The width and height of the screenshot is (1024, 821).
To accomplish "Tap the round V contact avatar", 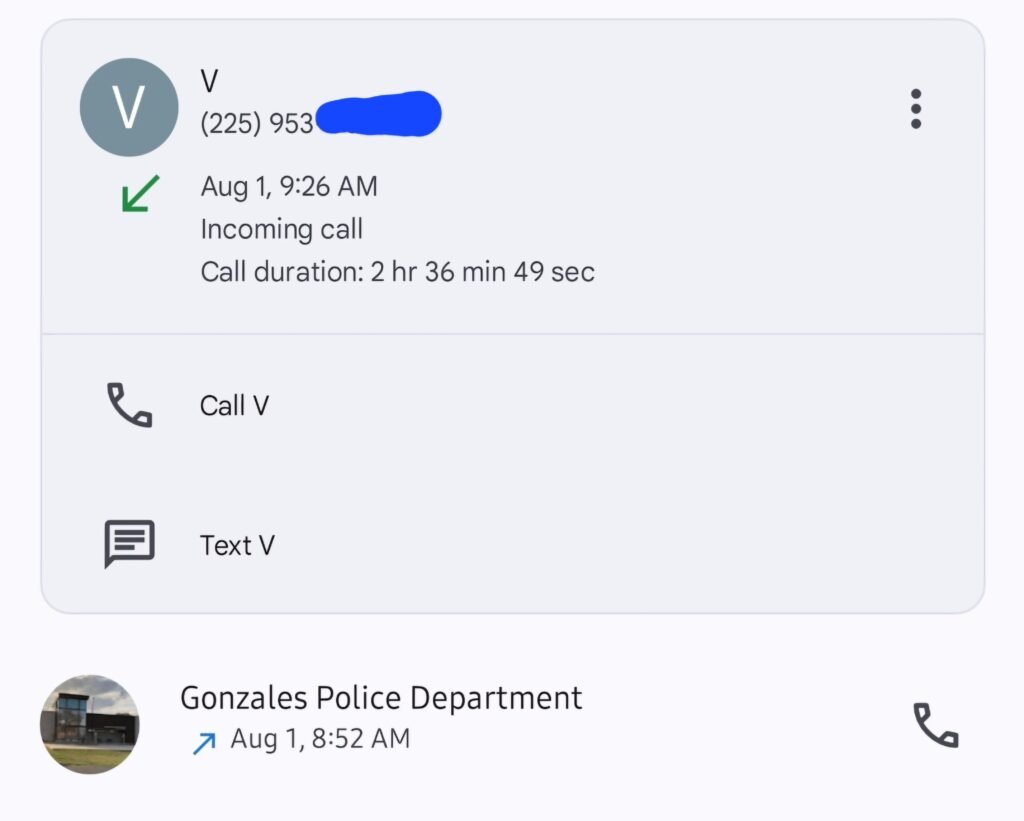I will [129, 107].
